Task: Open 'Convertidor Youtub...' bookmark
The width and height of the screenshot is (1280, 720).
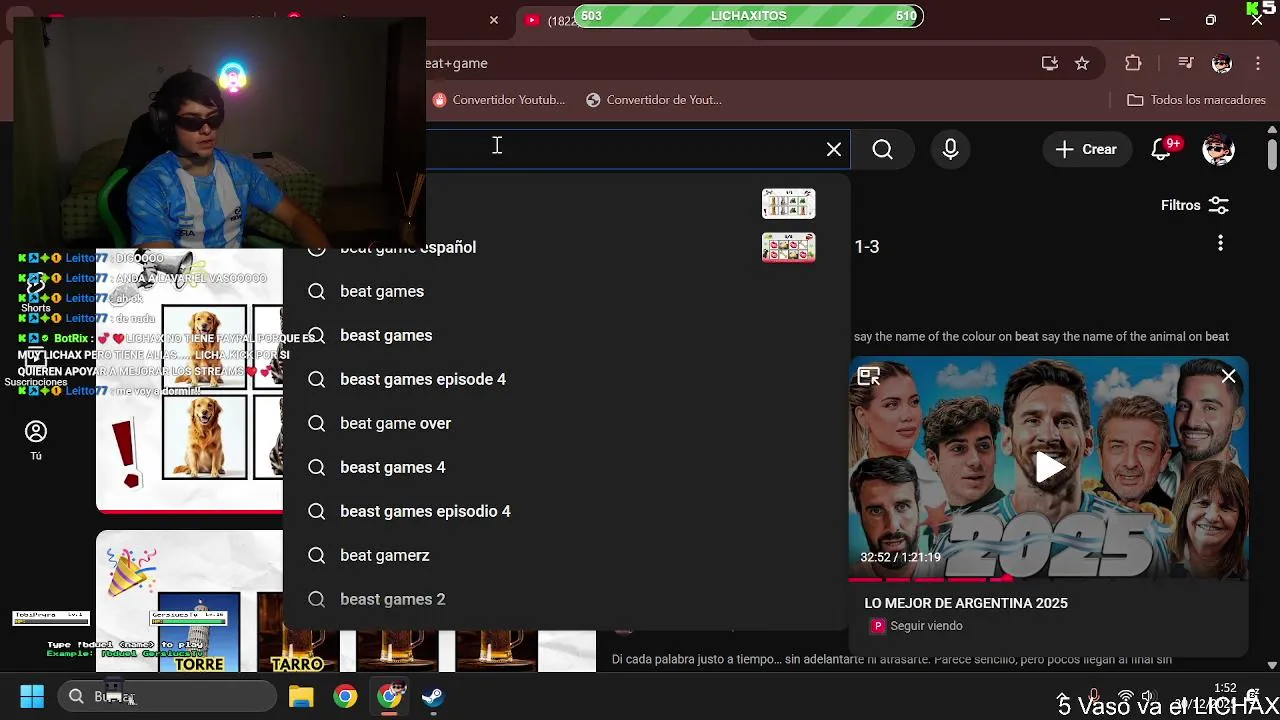Action: tap(499, 100)
